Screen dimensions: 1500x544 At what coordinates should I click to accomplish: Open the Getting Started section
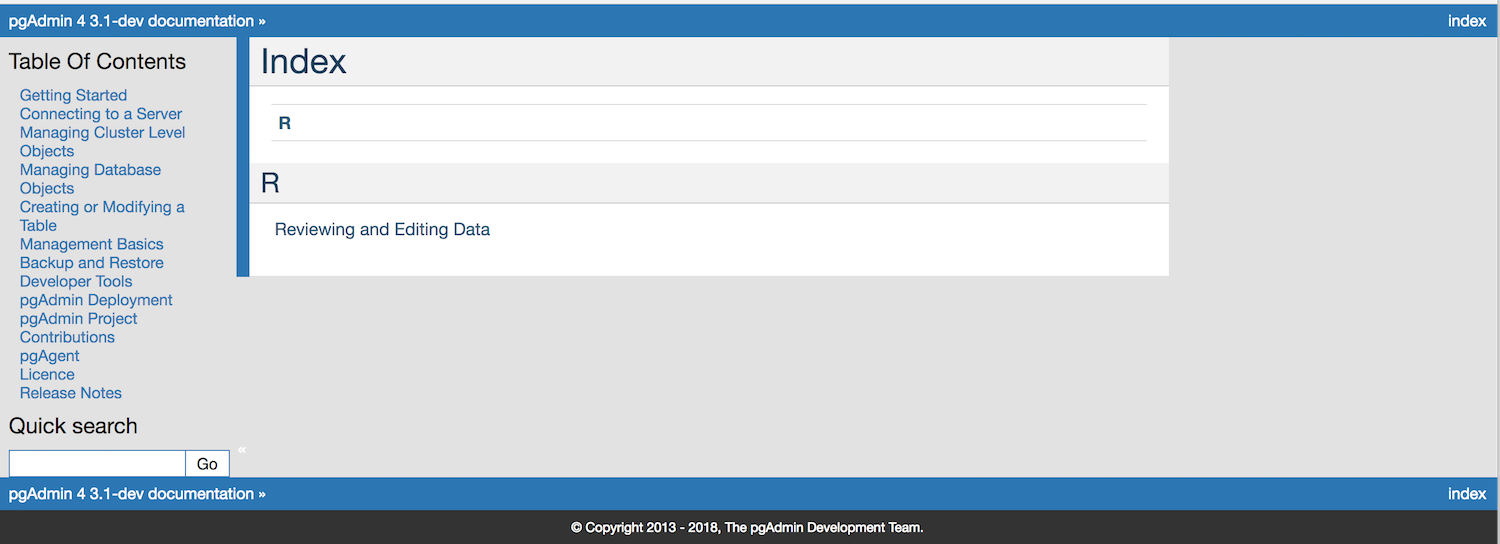(x=73, y=95)
